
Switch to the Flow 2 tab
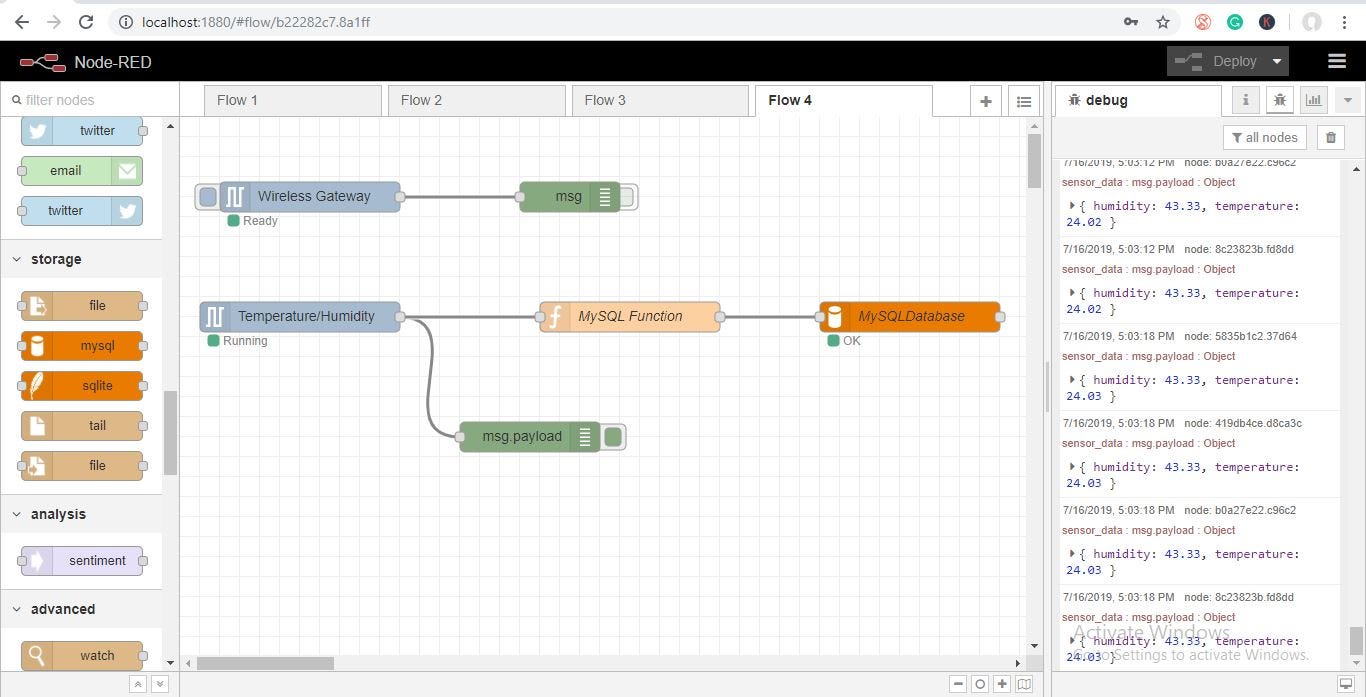(422, 99)
